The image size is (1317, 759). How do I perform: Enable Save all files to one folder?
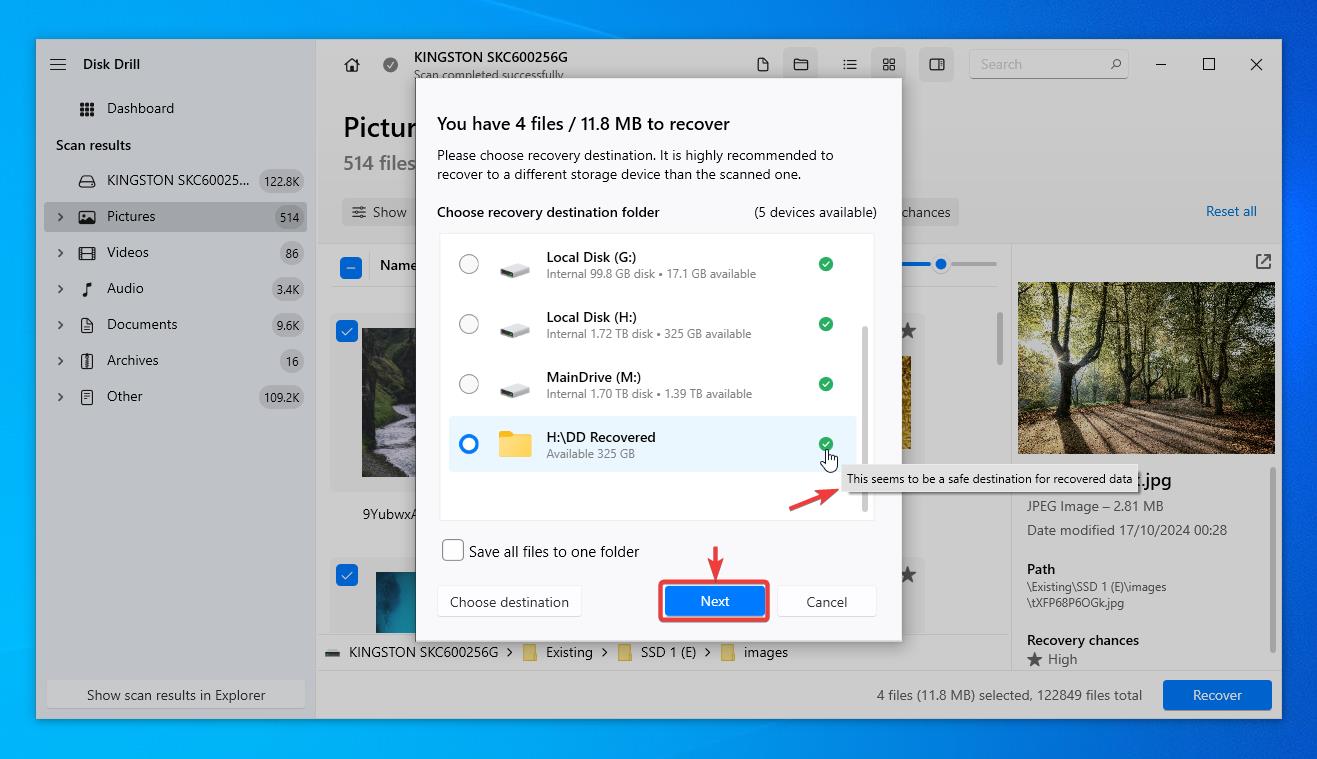pyautogui.click(x=453, y=551)
